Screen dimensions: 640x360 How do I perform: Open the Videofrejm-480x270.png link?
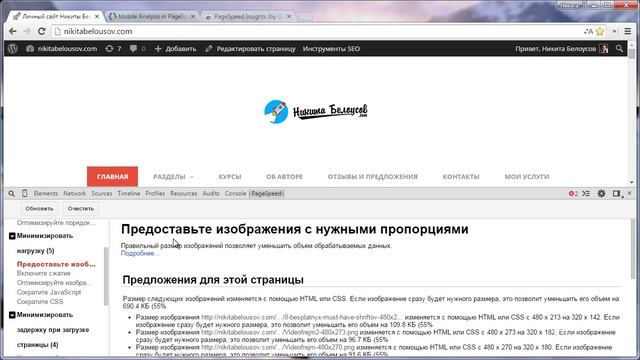click(x=278, y=347)
